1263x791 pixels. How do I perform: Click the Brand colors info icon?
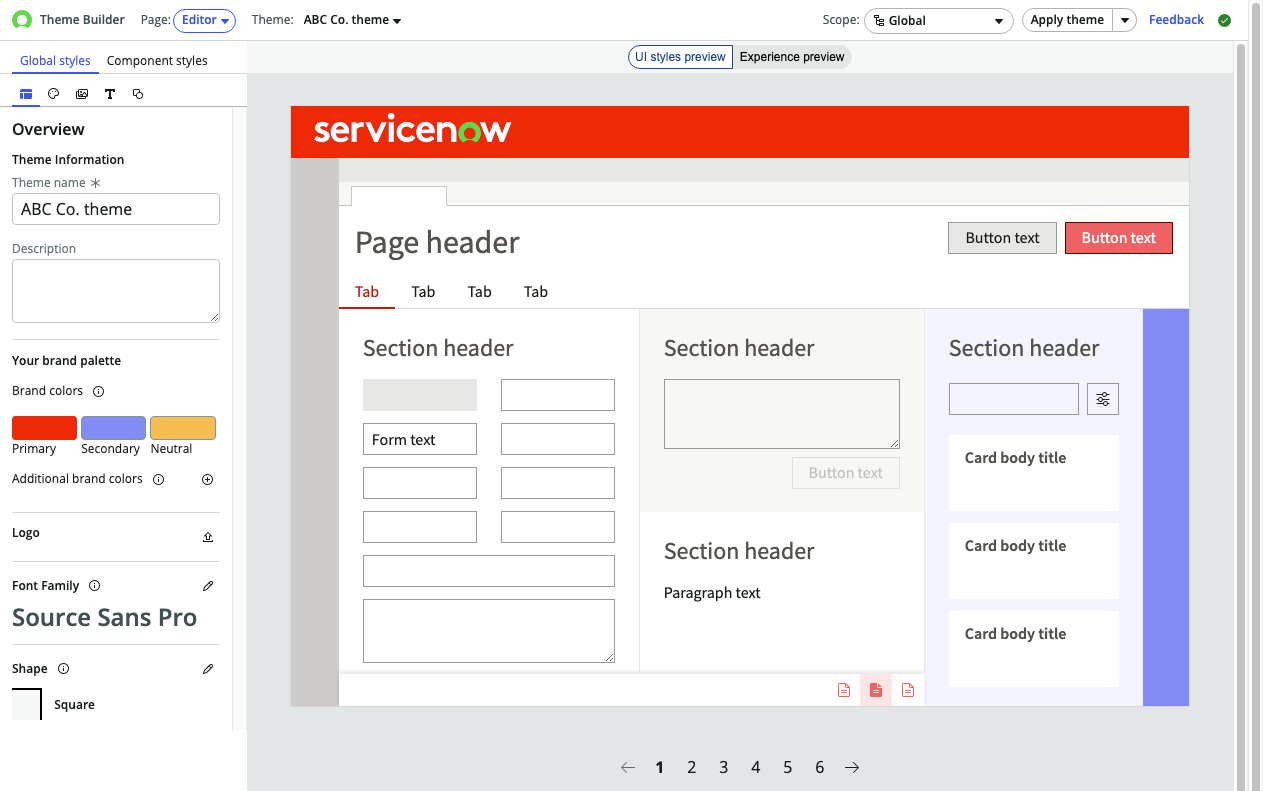(x=98, y=392)
